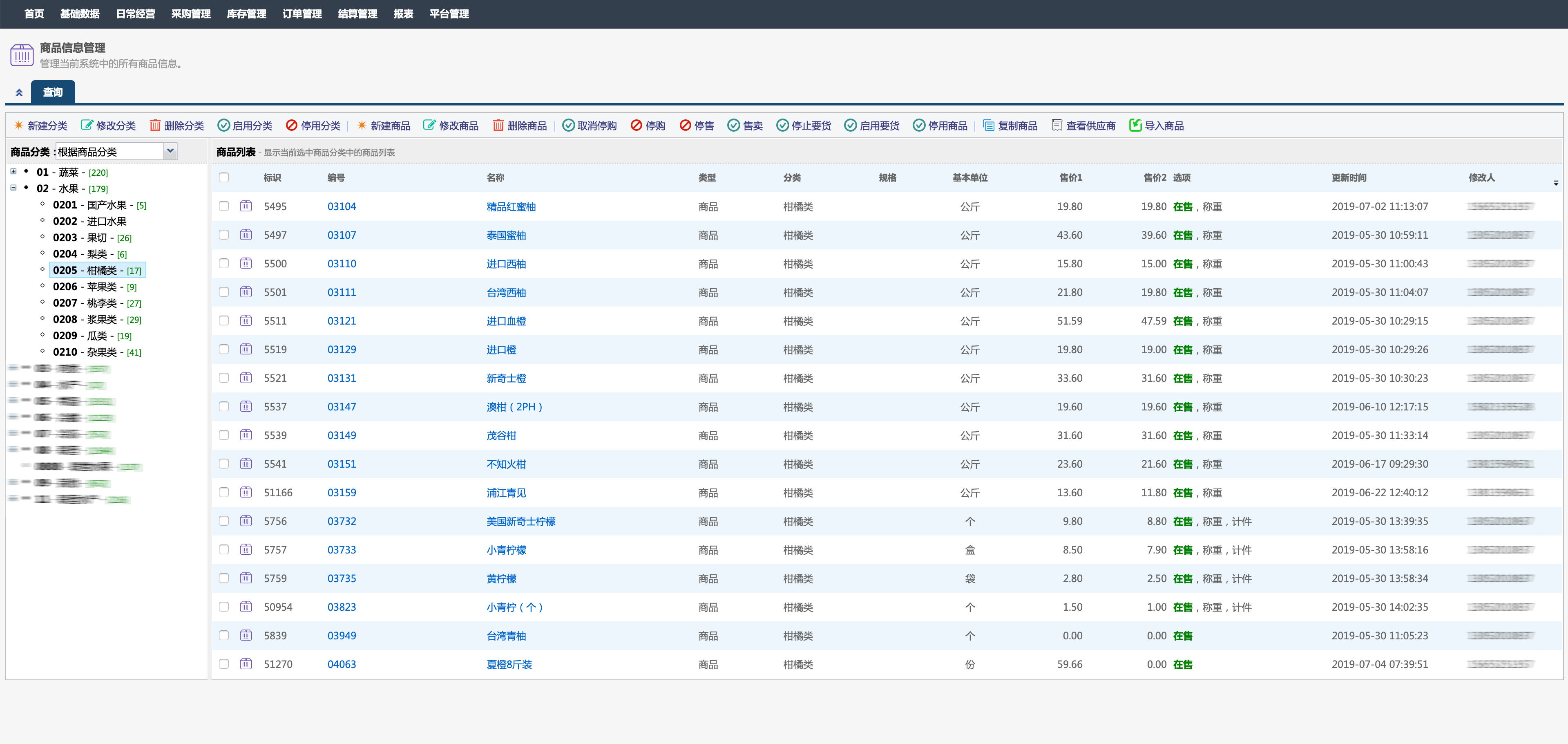Check the box for 小青柠（个）
The height and width of the screenshot is (744, 1568).
224,606
